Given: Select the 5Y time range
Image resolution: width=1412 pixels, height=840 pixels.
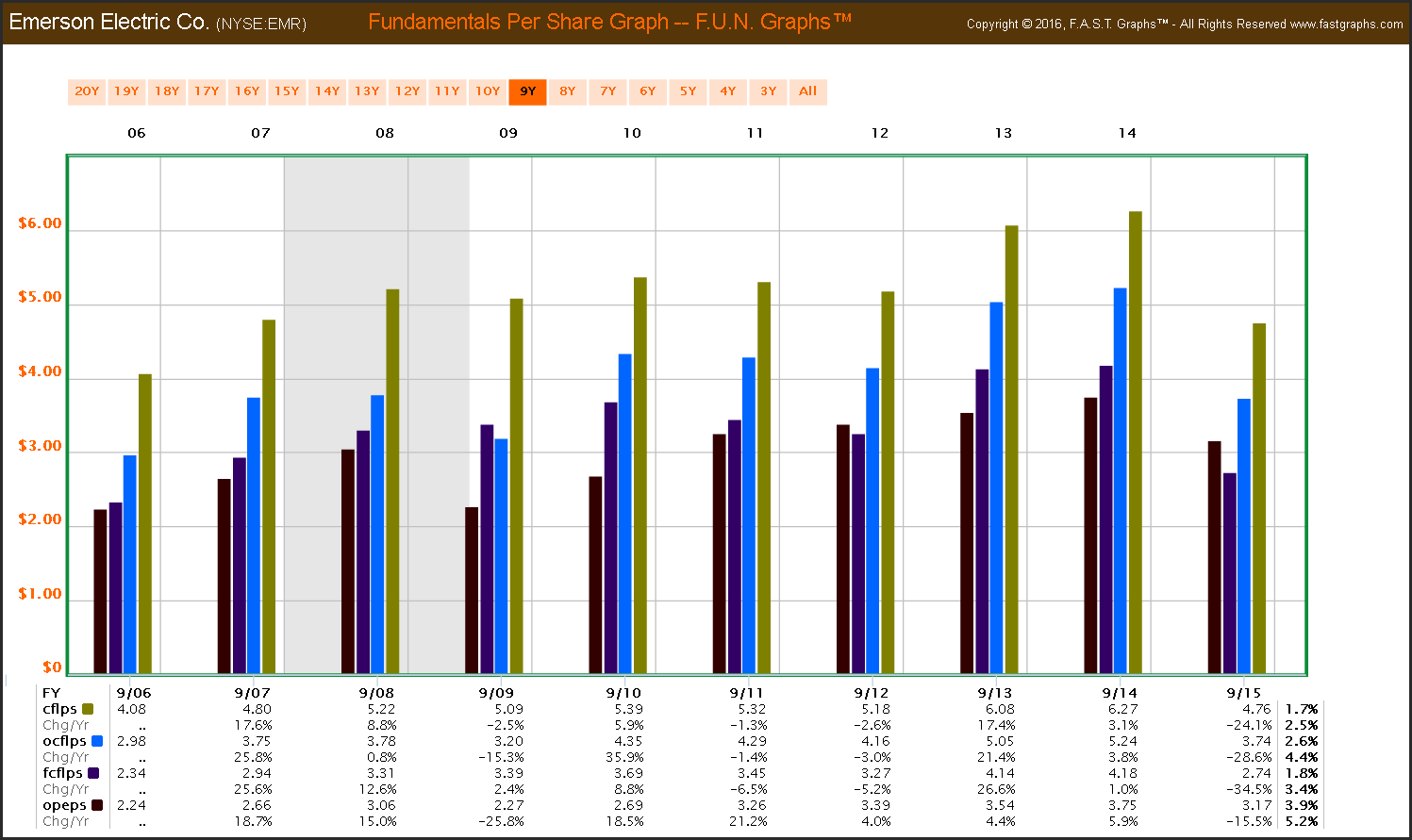Looking at the screenshot, I should [688, 91].
